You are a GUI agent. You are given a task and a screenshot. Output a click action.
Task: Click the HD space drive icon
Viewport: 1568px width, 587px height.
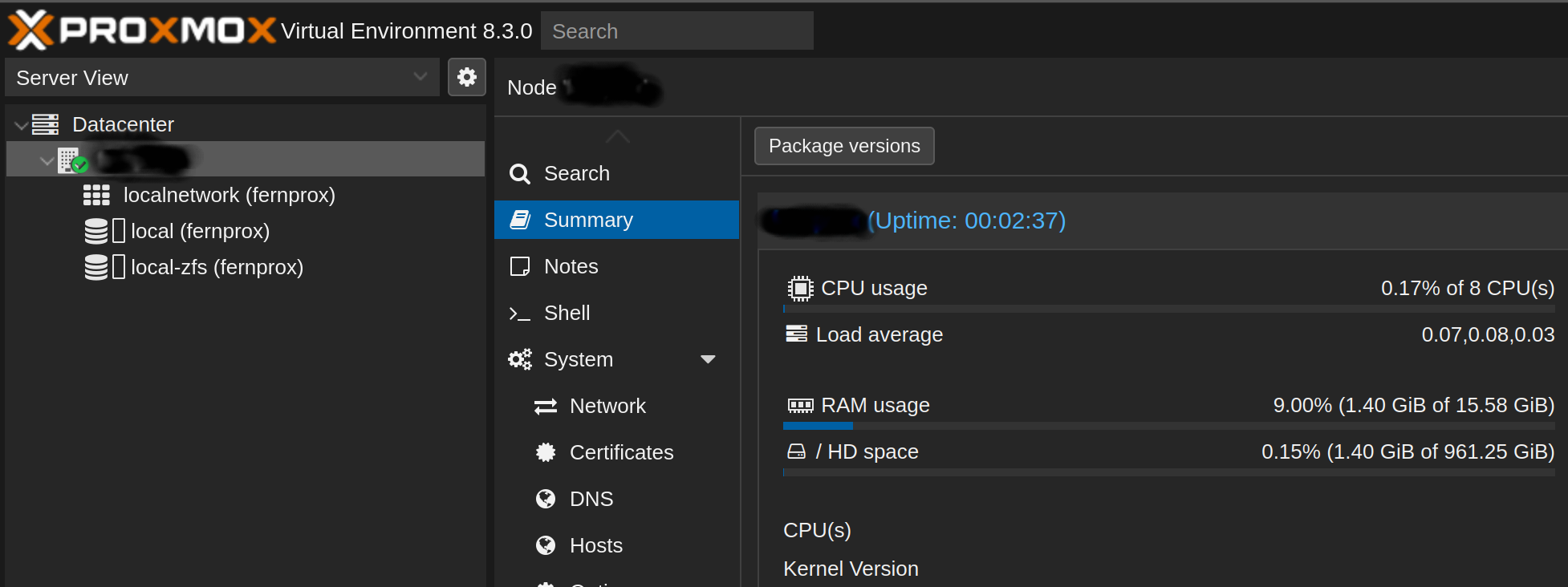coord(796,451)
